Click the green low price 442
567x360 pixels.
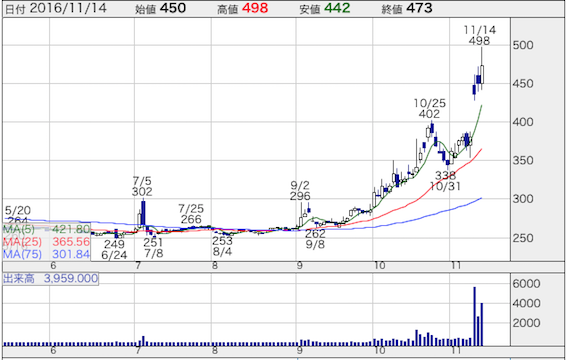coord(337,8)
